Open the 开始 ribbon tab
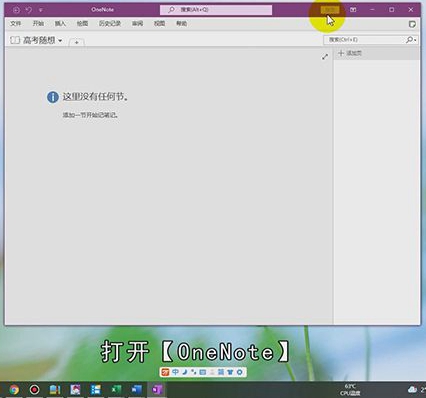 (38, 24)
